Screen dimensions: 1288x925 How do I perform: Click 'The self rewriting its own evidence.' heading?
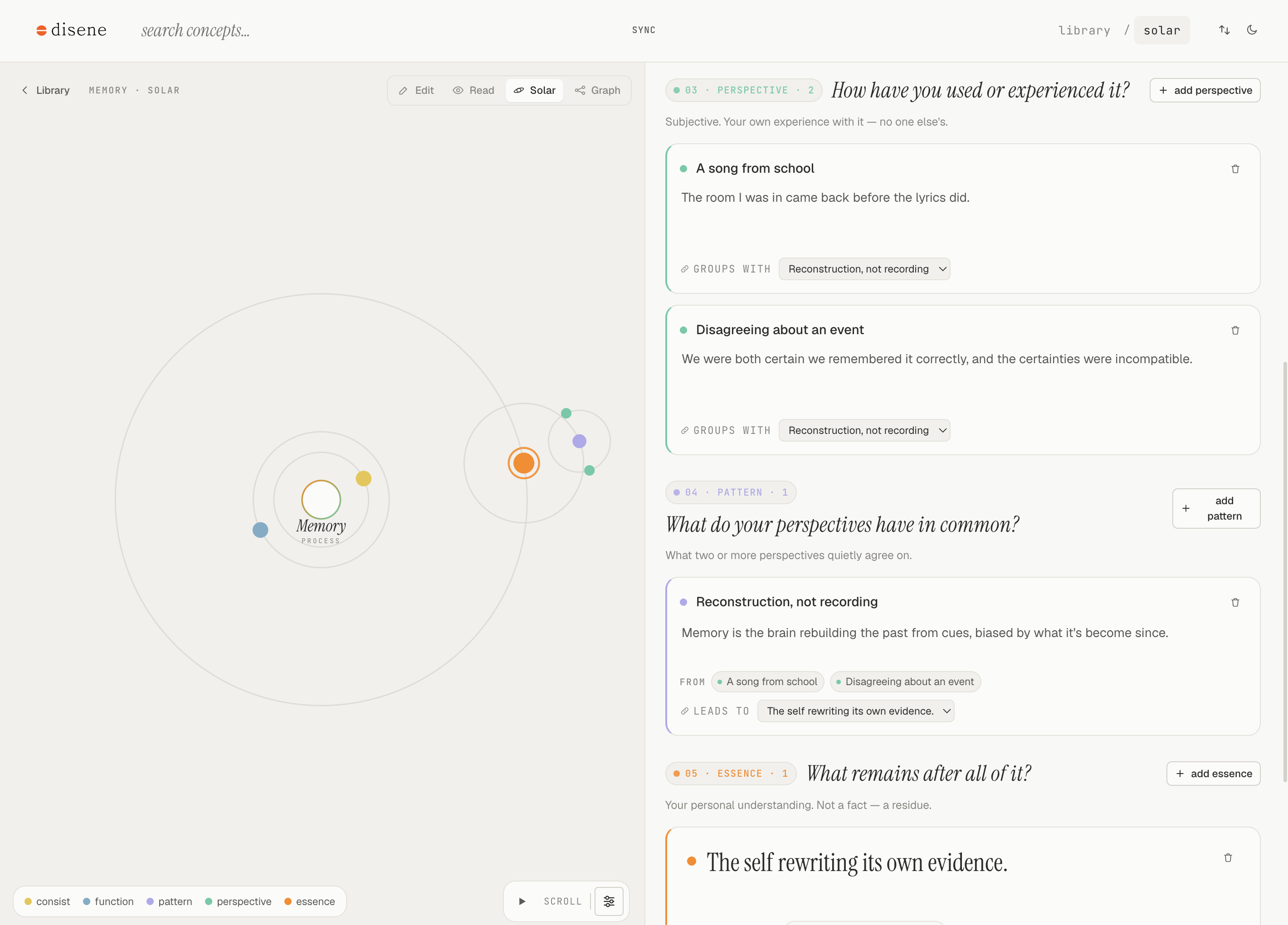tap(856, 862)
